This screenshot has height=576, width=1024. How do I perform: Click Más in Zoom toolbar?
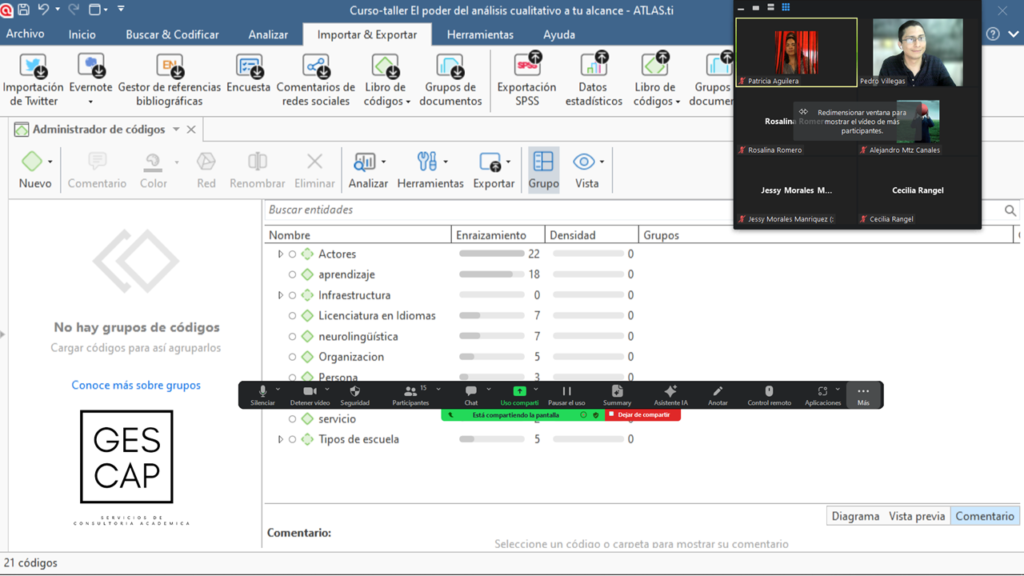(x=863, y=394)
